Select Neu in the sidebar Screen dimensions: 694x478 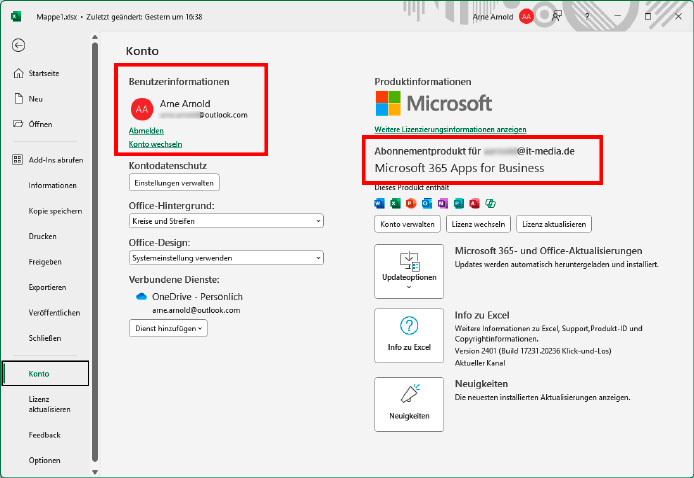[36, 99]
